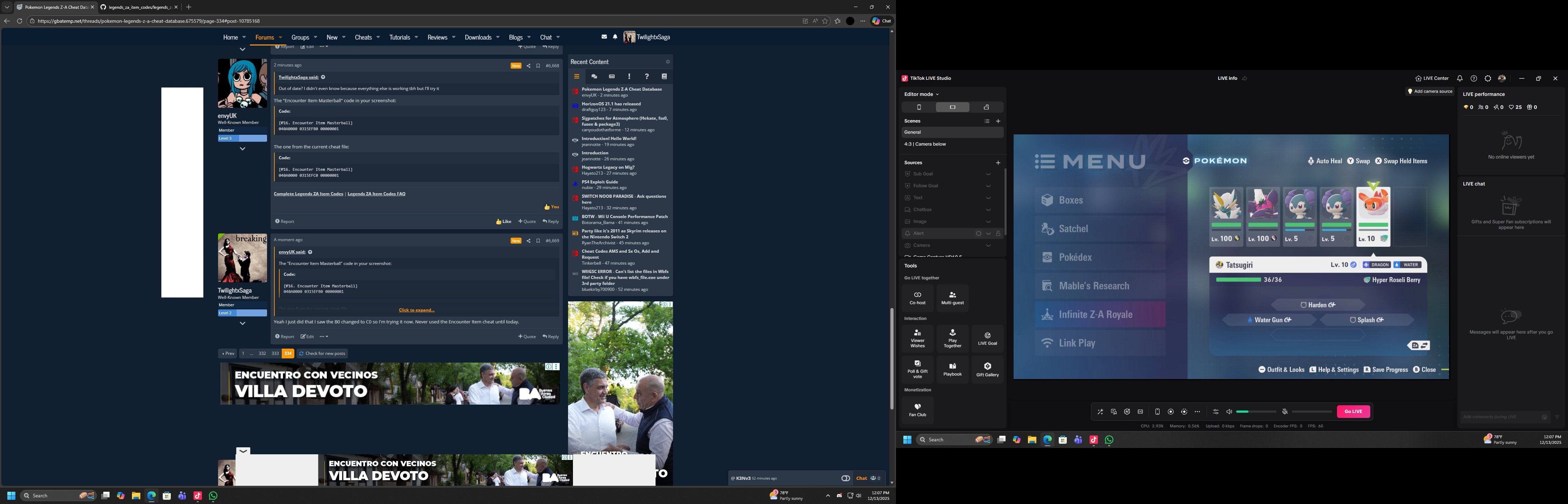Expand the Cheats menu dropdown arrow
Image resolution: width=1568 pixels, height=504 pixels.
(x=378, y=37)
